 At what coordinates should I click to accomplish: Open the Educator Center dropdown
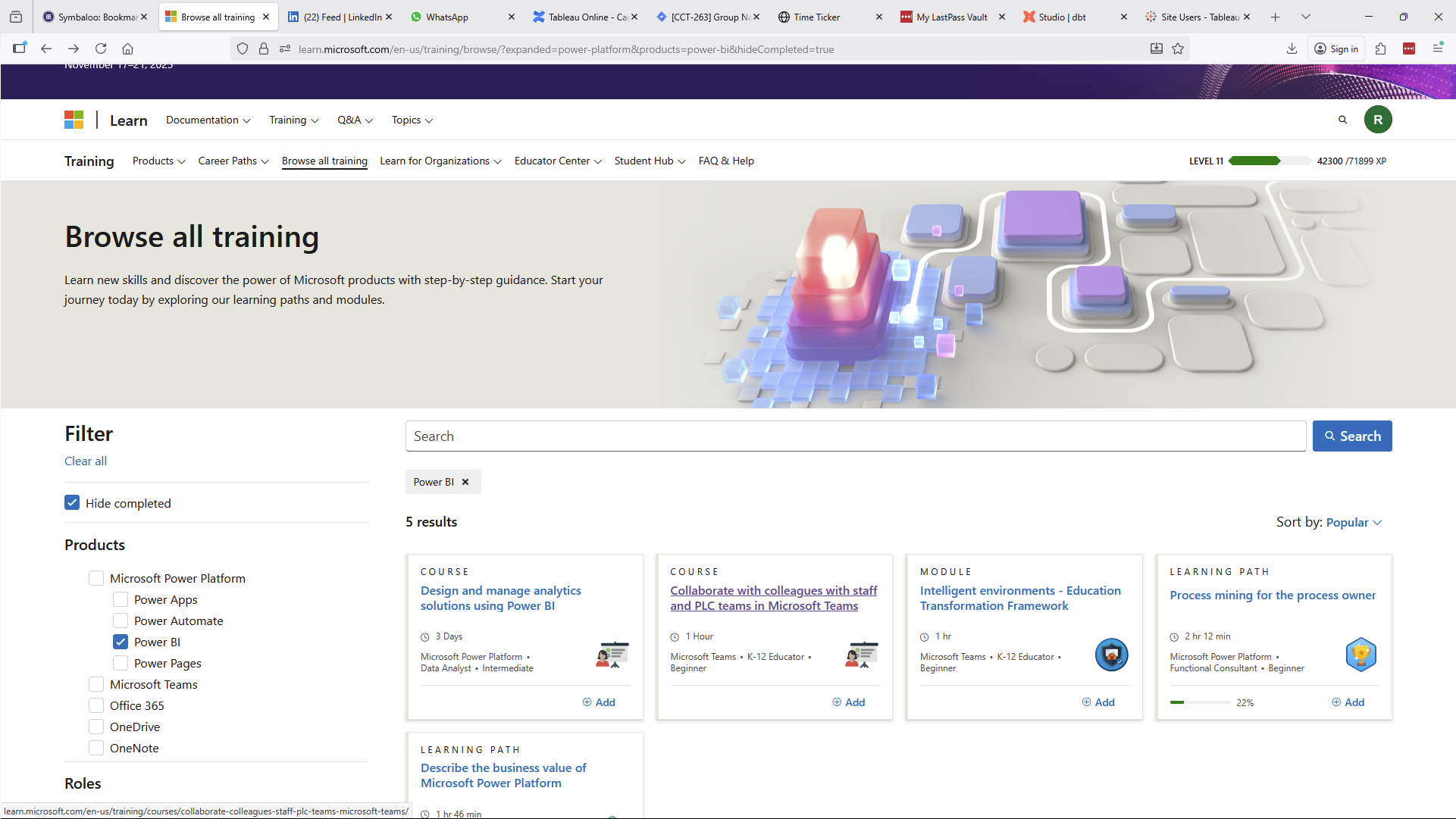[559, 161]
